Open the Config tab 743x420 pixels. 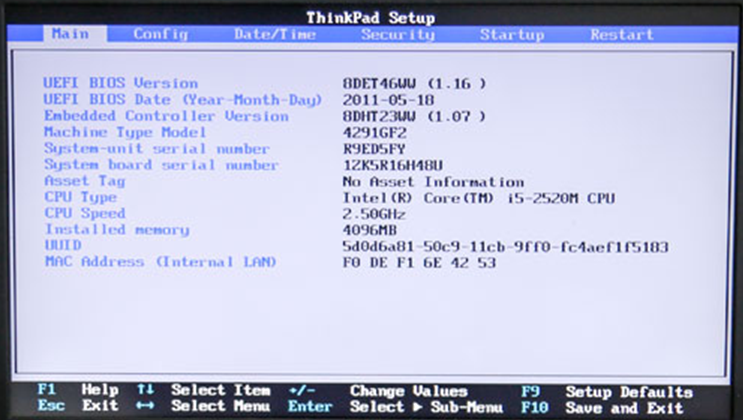click(x=161, y=34)
